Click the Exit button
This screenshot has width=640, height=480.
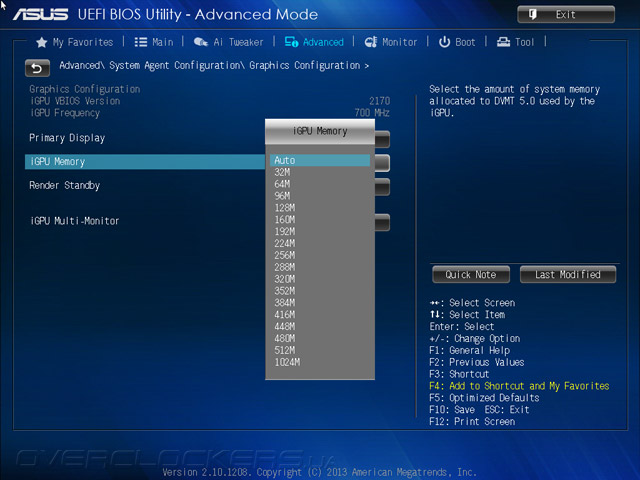point(566,15)
